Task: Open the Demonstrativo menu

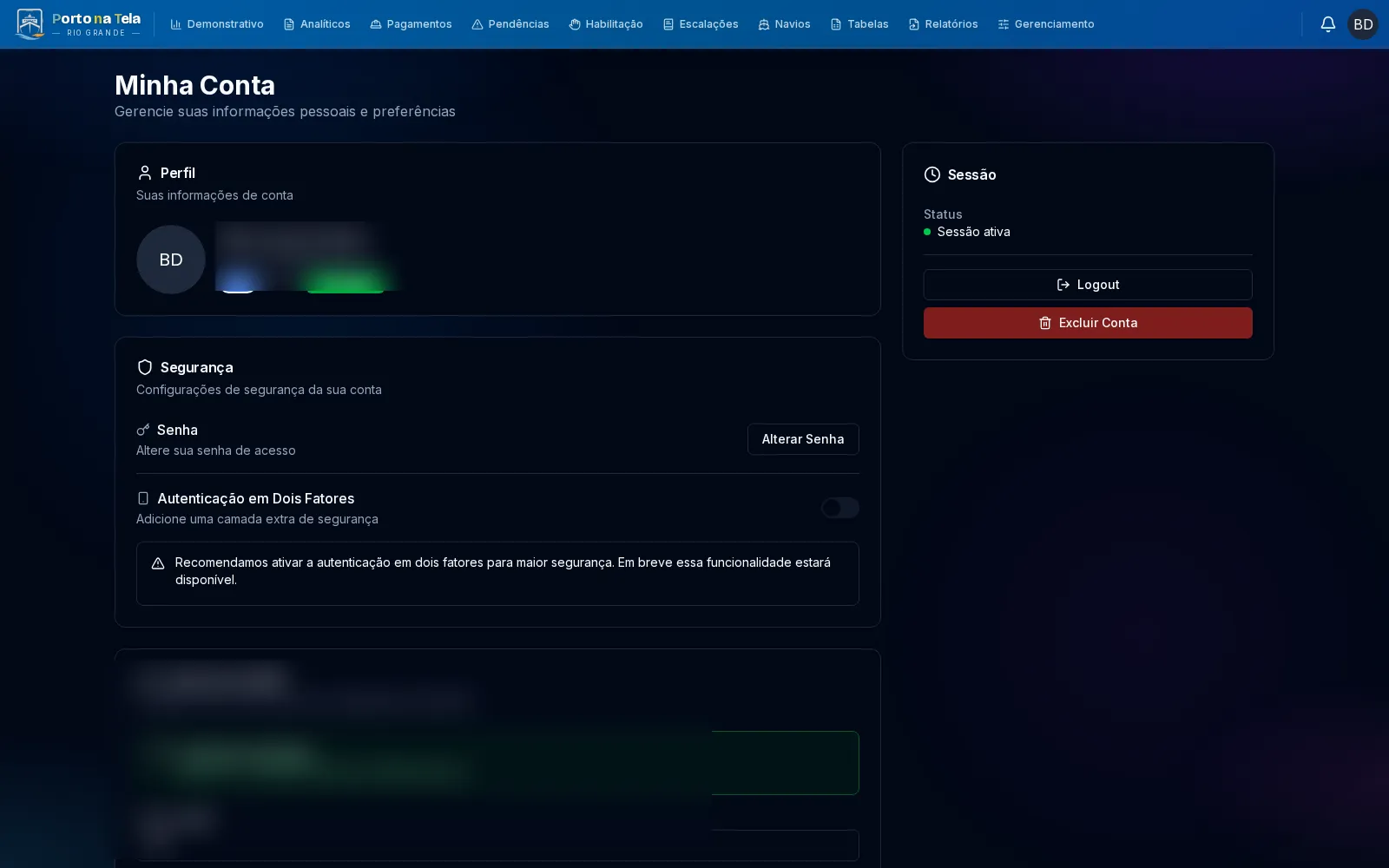Action: click(217, 24)
